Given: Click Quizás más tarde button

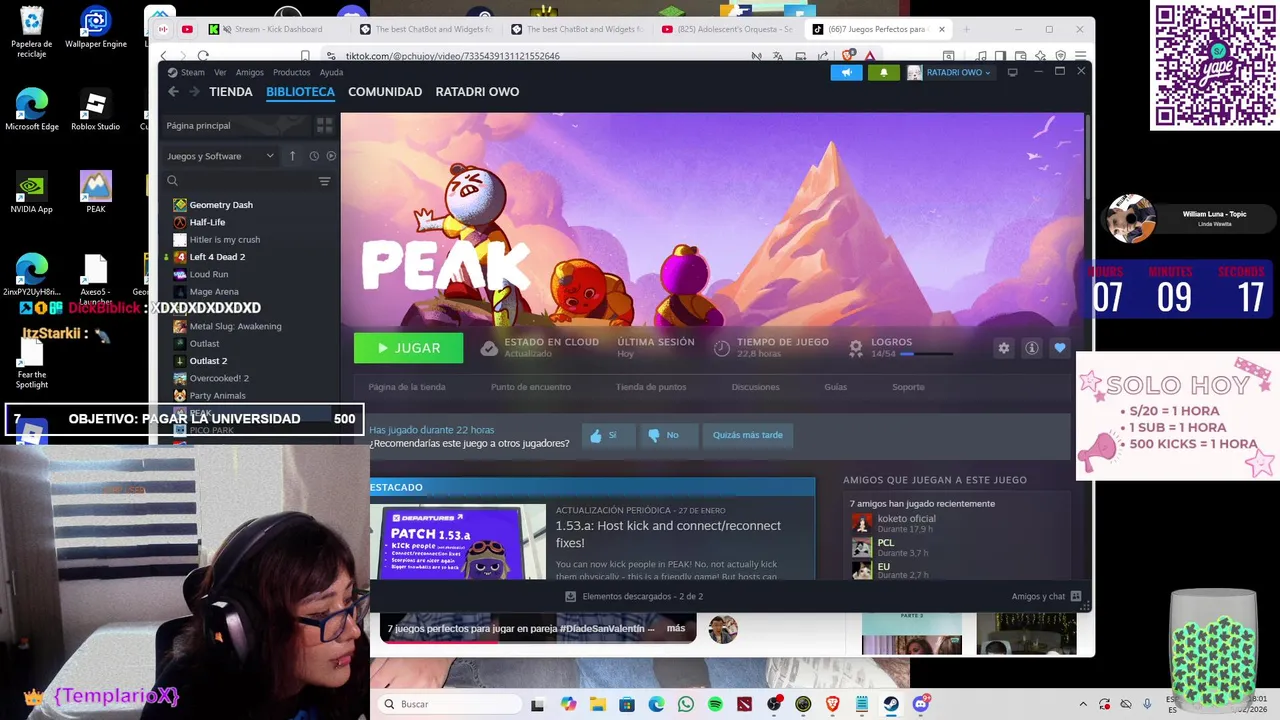Looking at the screenshot, I should point(748,435).
